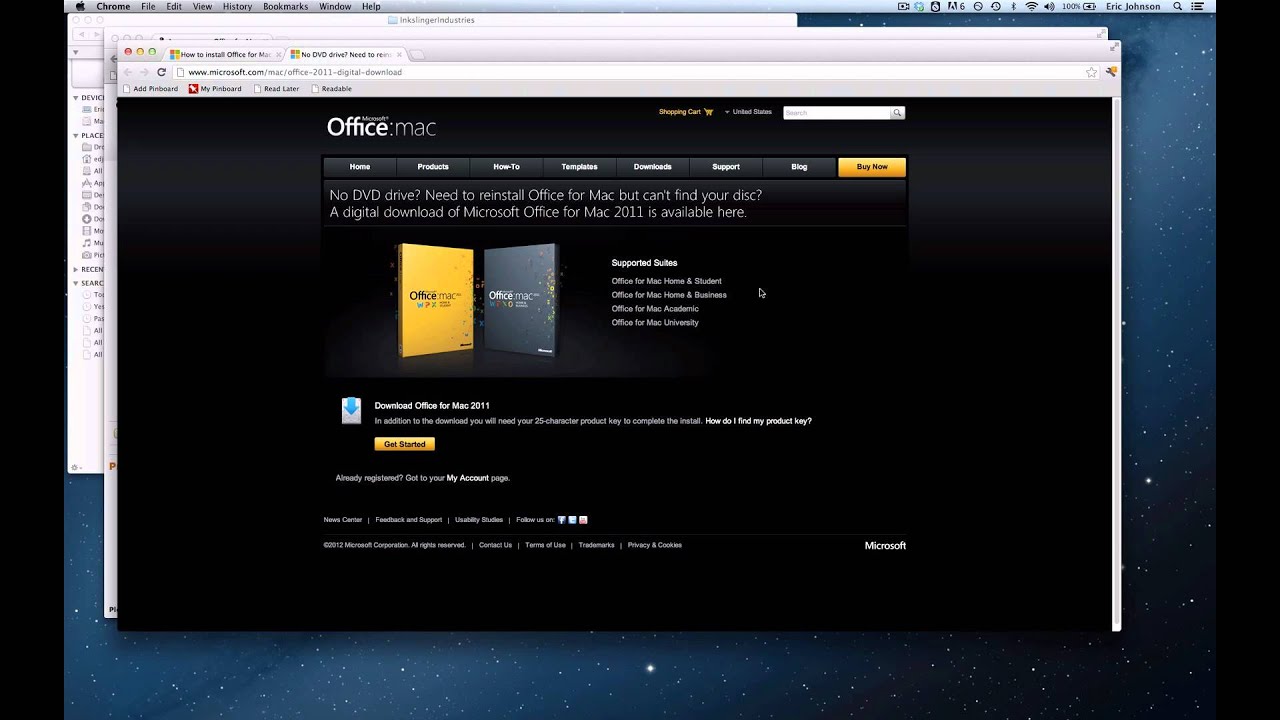The image size is (1280, 720).
Task: Open the YouTube follow icon
Action: 583,520
